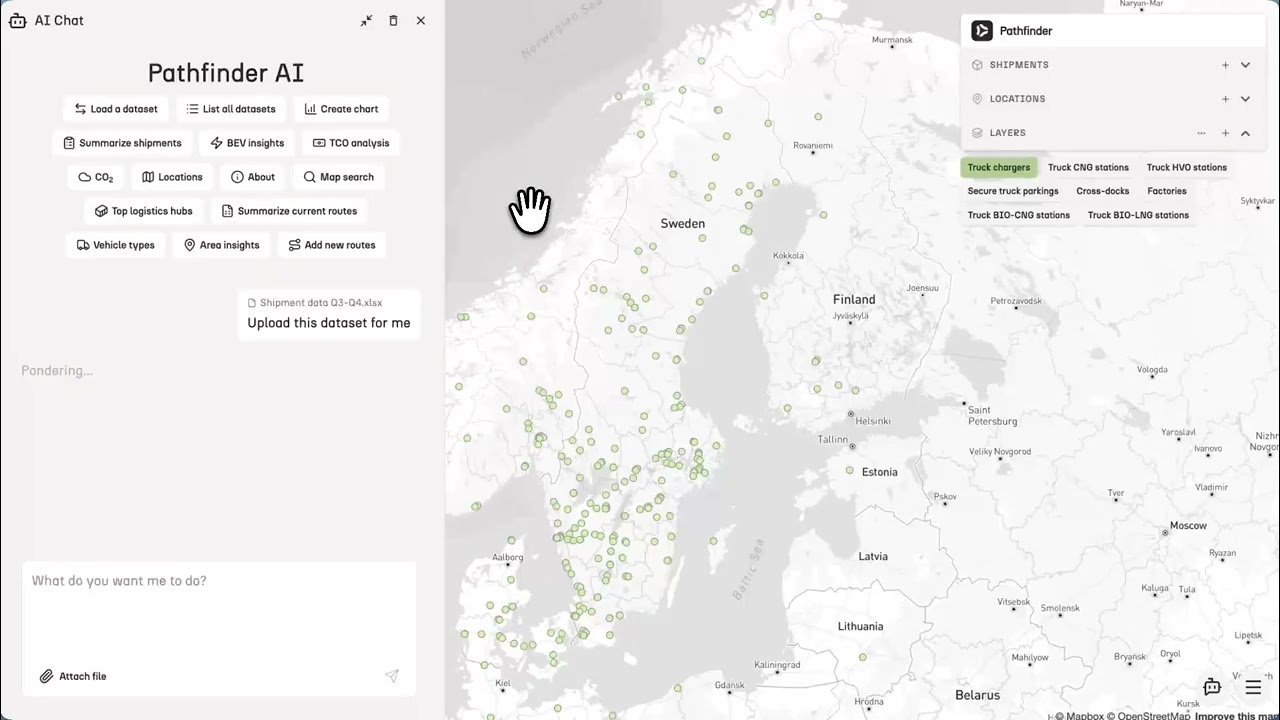Select the Load a dataset quick action
Image resolution: width=1280 pixels, height=720 pixels.
click(116, 109)
